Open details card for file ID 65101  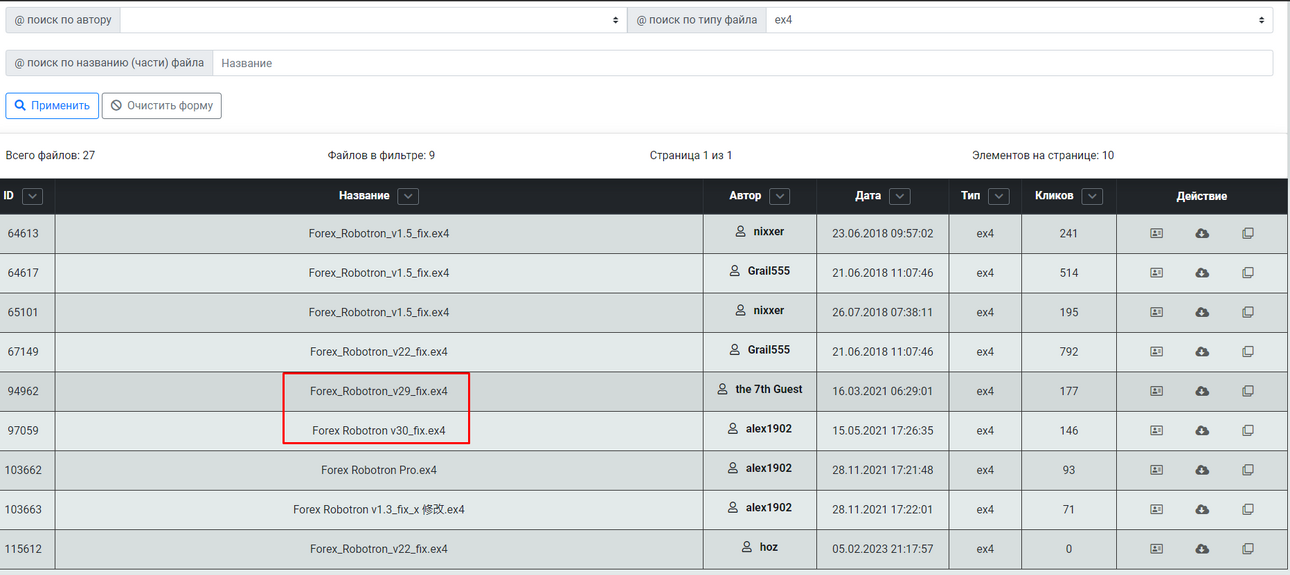1156,312
